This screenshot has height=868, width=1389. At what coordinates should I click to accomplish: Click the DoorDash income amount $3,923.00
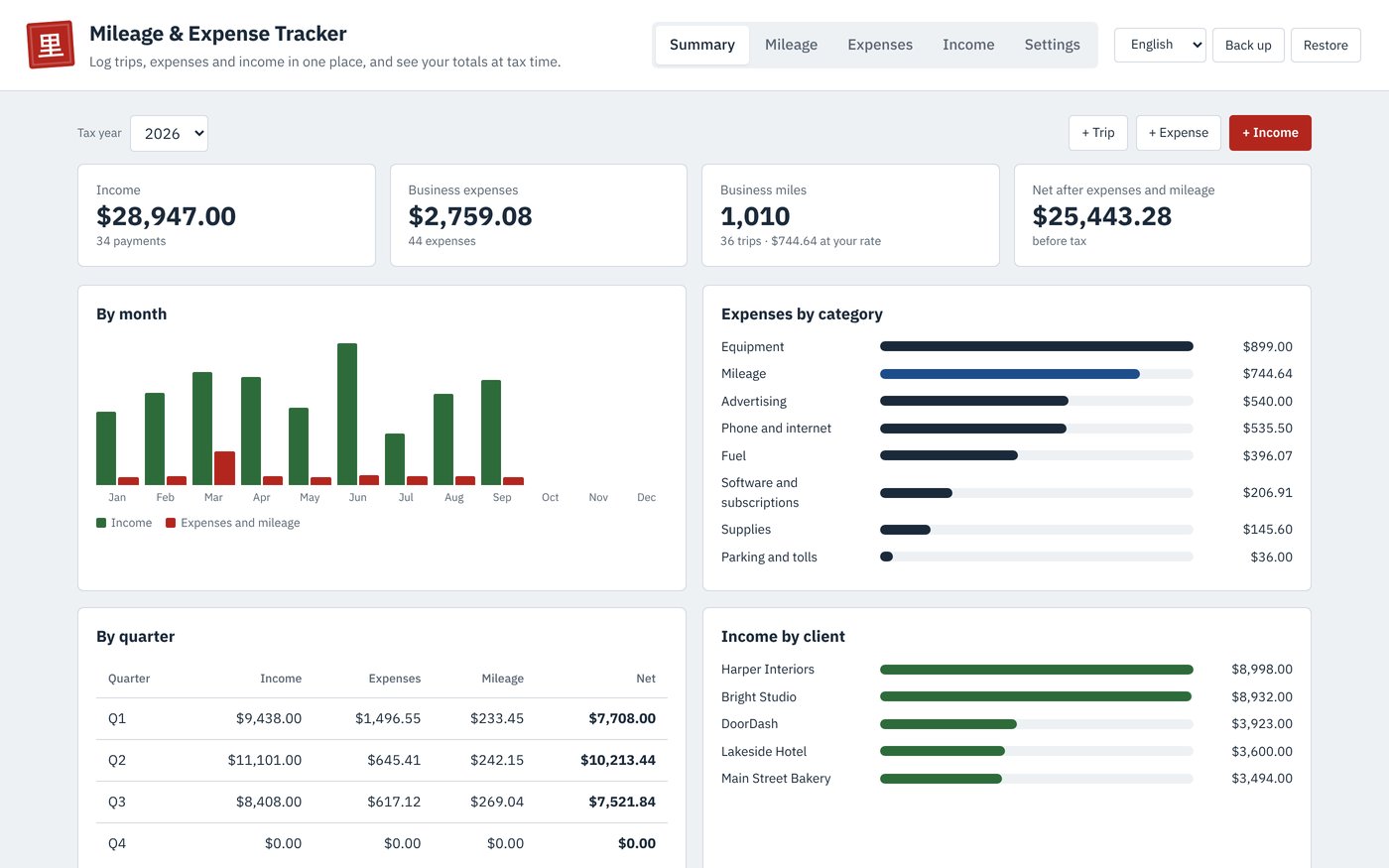tap(1262, 724)
